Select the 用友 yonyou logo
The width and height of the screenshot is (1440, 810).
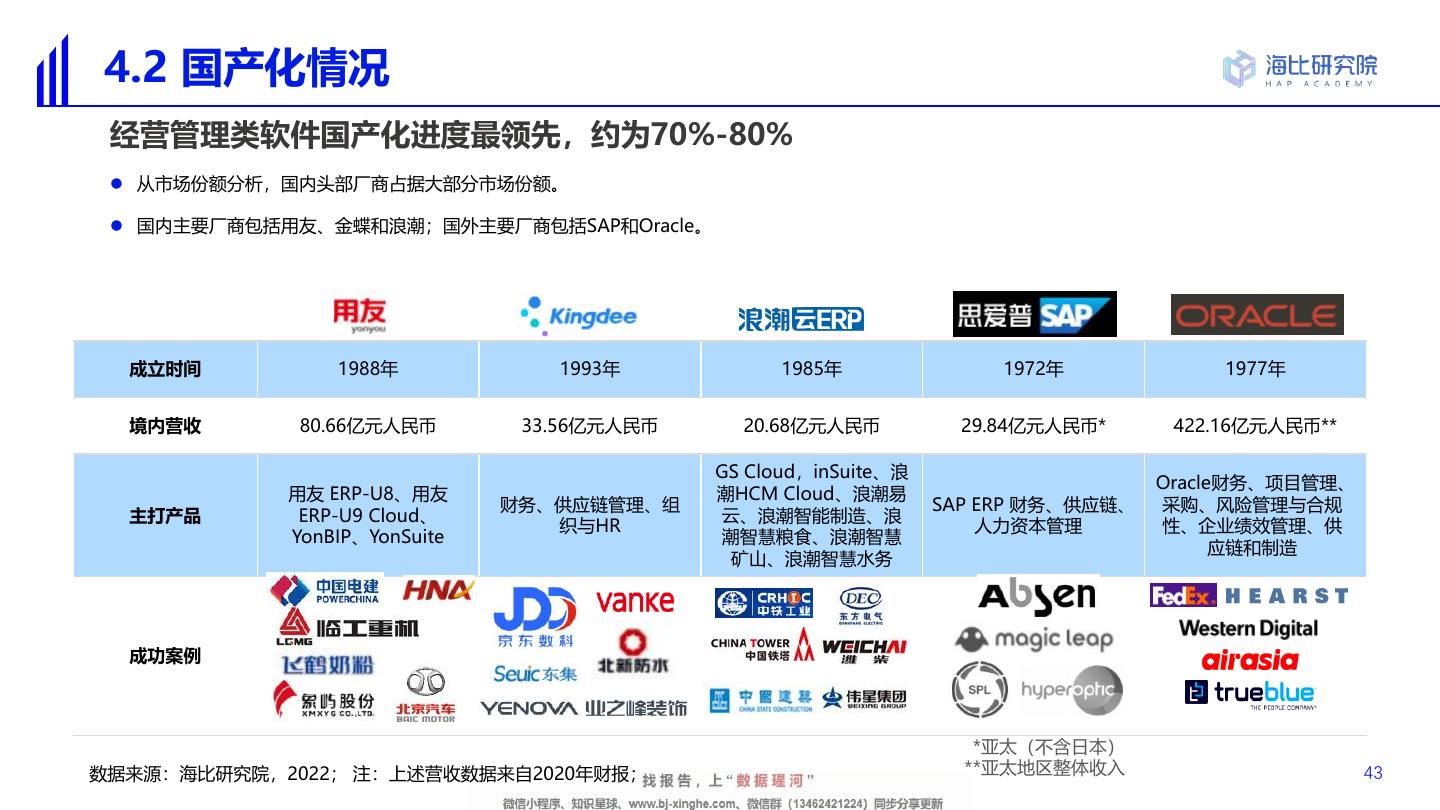tap(359, 315)
